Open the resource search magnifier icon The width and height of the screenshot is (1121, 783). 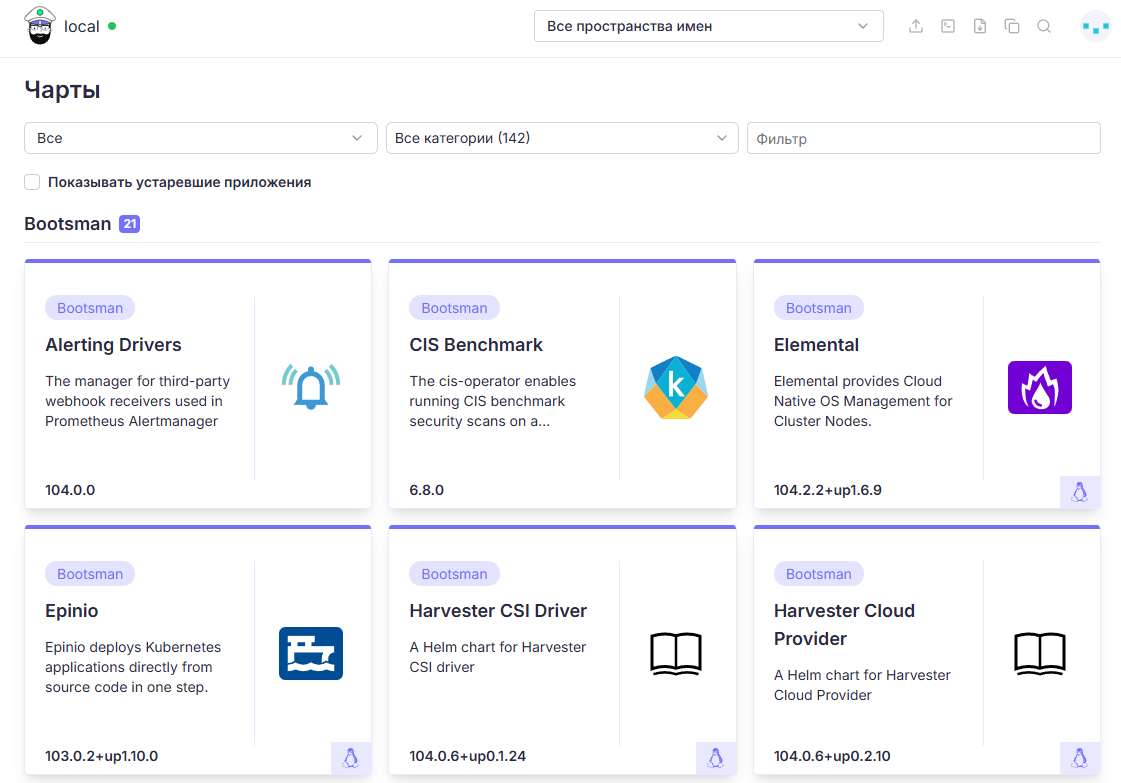click(1044, 26)
